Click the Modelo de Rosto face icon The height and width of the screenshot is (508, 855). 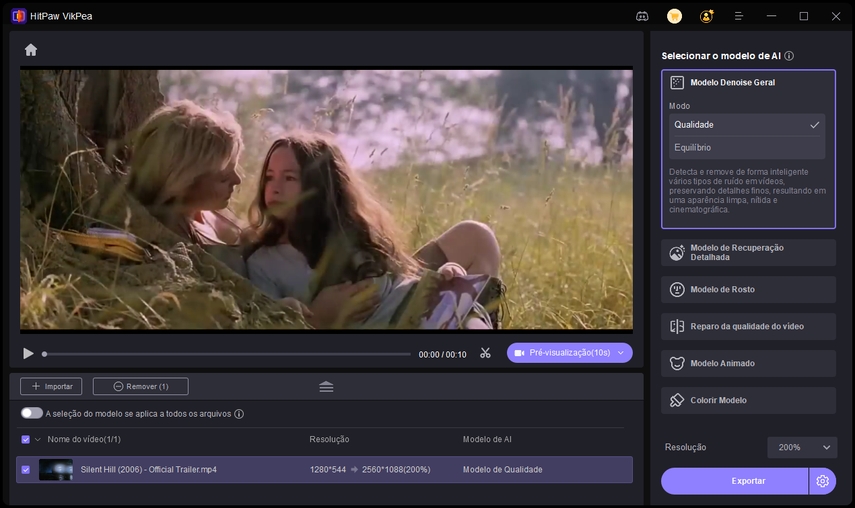pyautogui.click(x=677, y=289)
